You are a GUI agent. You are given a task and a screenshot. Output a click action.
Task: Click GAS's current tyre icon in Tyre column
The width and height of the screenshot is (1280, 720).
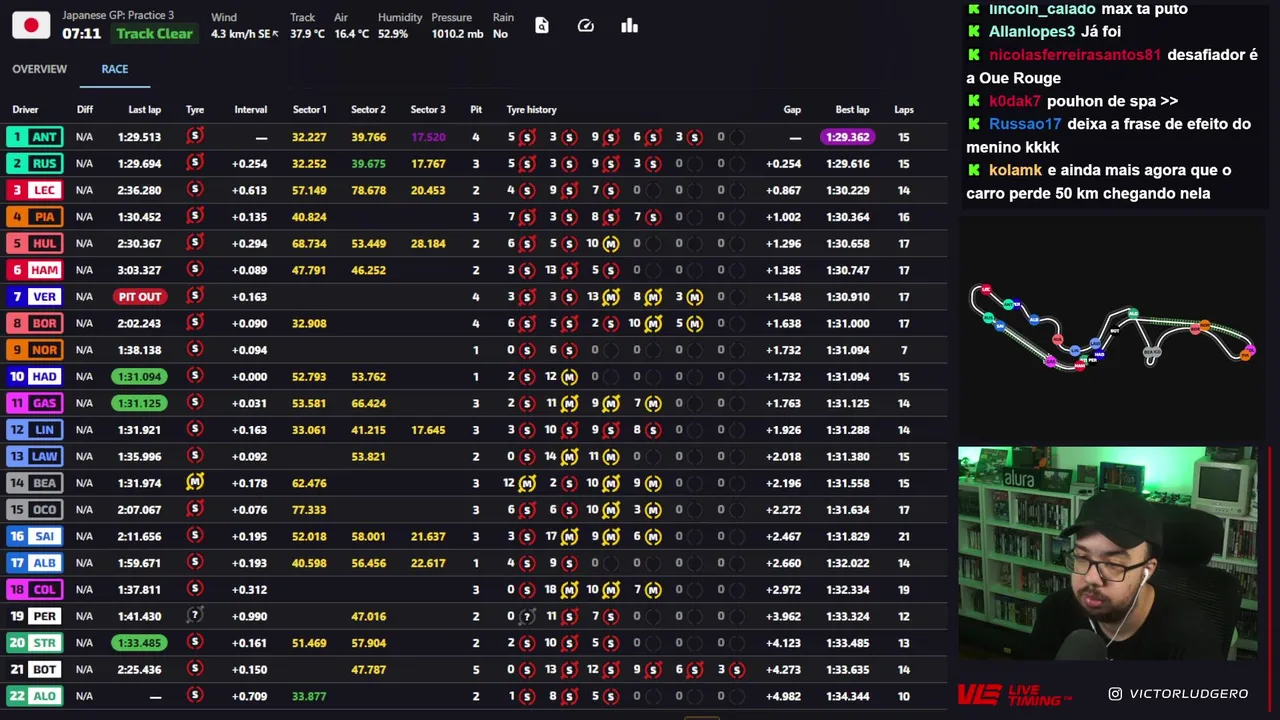tap(195, 402)
